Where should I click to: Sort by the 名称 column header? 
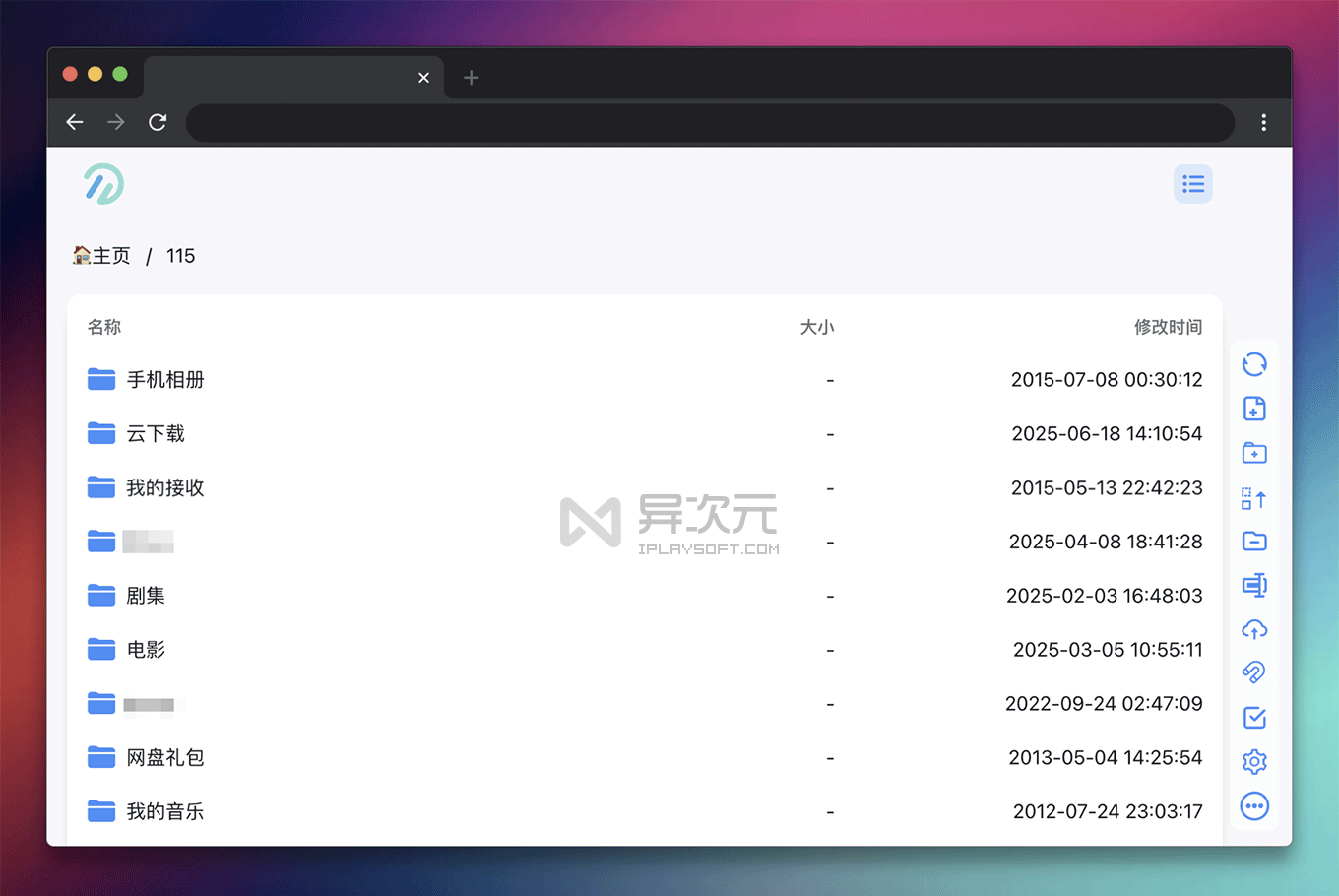(104, 326)
